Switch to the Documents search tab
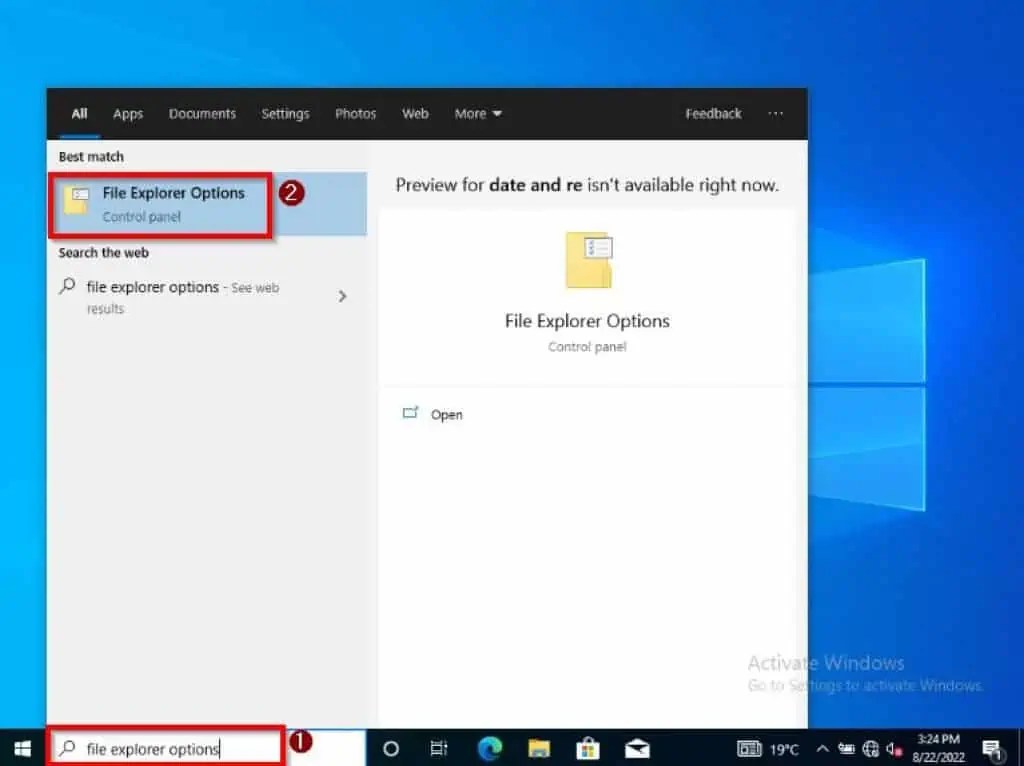Screen dimensions: 1024x766 [202, 113]
